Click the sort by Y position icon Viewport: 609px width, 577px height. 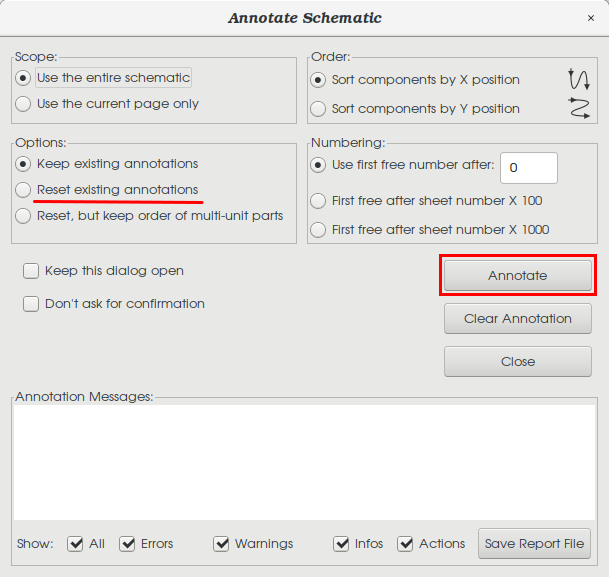(578, 108)
